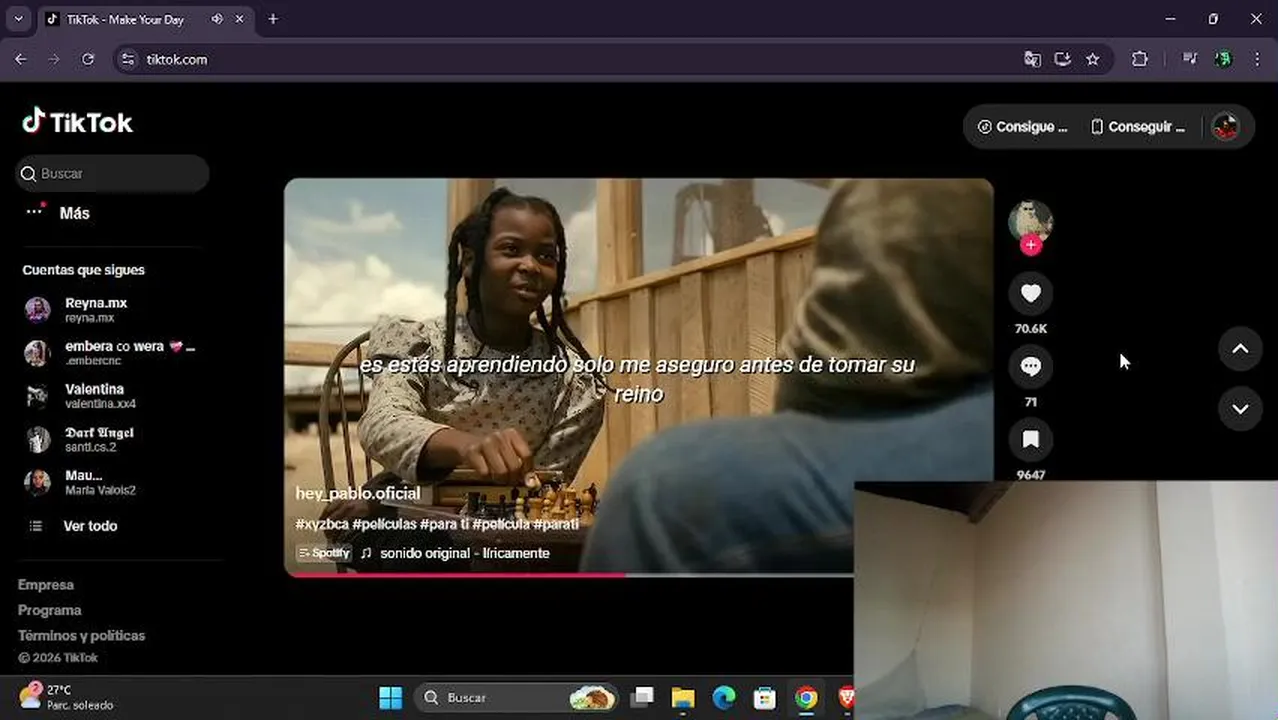Click the Consigue... coins button

pyautogui.click(x=1022, y=127)
